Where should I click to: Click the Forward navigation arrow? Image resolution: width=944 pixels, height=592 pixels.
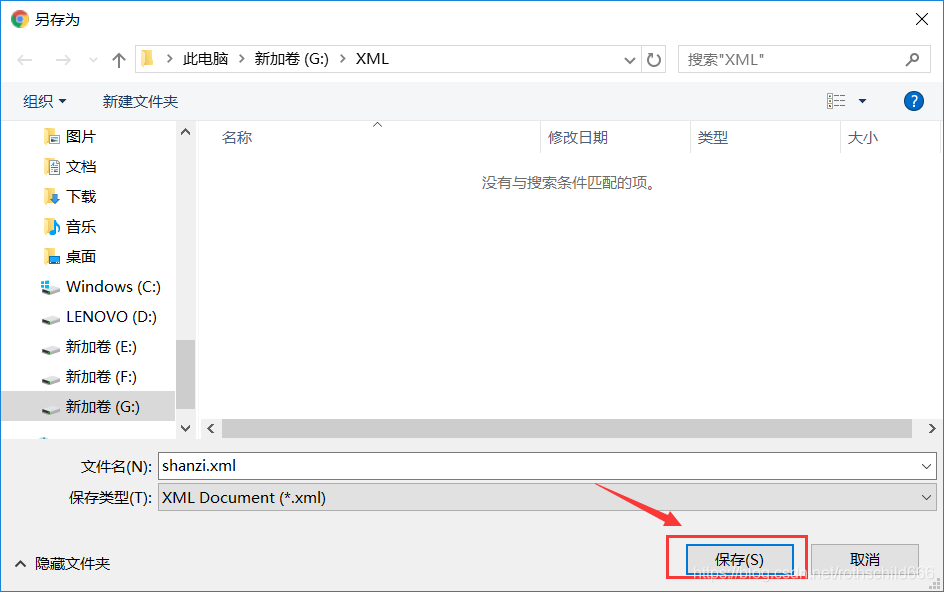(x=63, y=60)
